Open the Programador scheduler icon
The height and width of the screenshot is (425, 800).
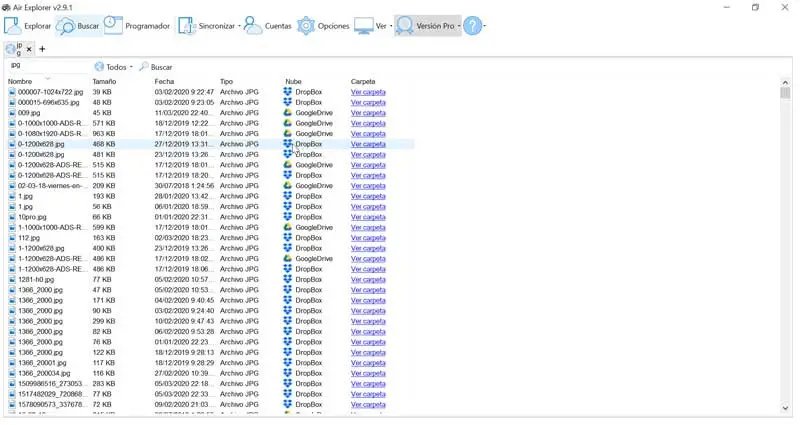113,25
